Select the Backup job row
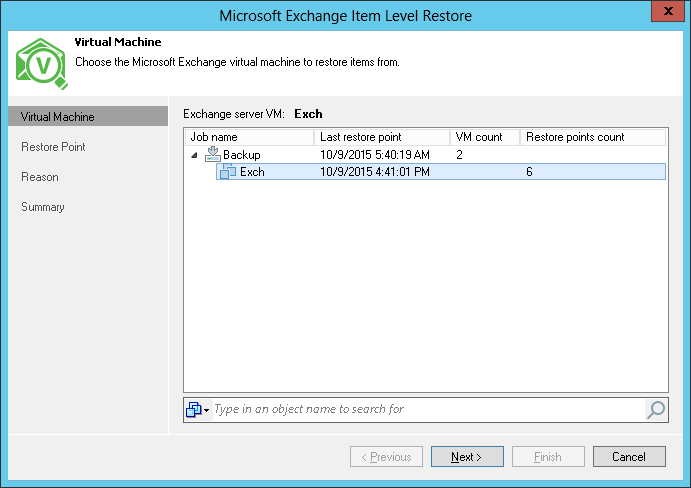 pyautogui.click(x=425, y=155)
